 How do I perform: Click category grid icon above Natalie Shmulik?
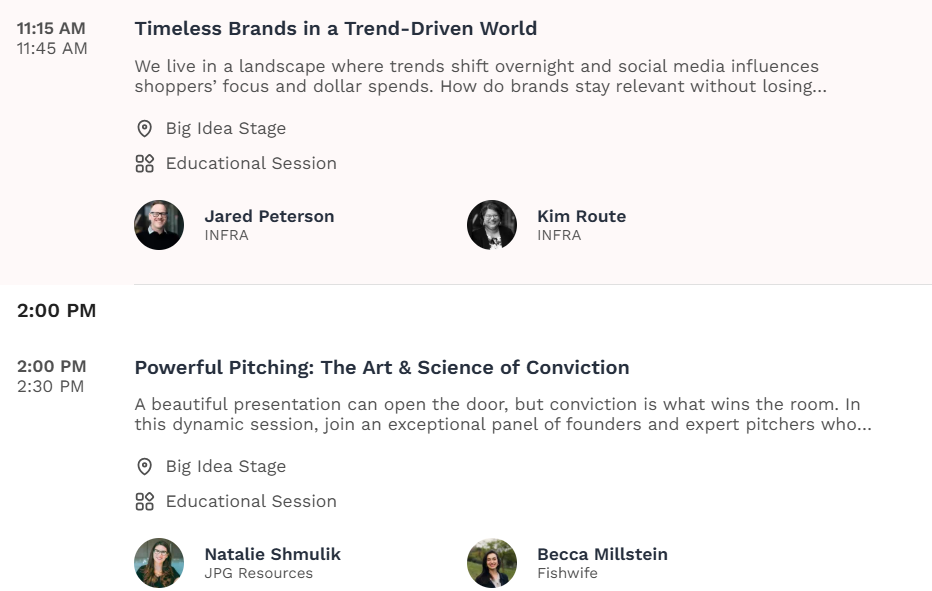pyautogui.click(x=144, y=501)
